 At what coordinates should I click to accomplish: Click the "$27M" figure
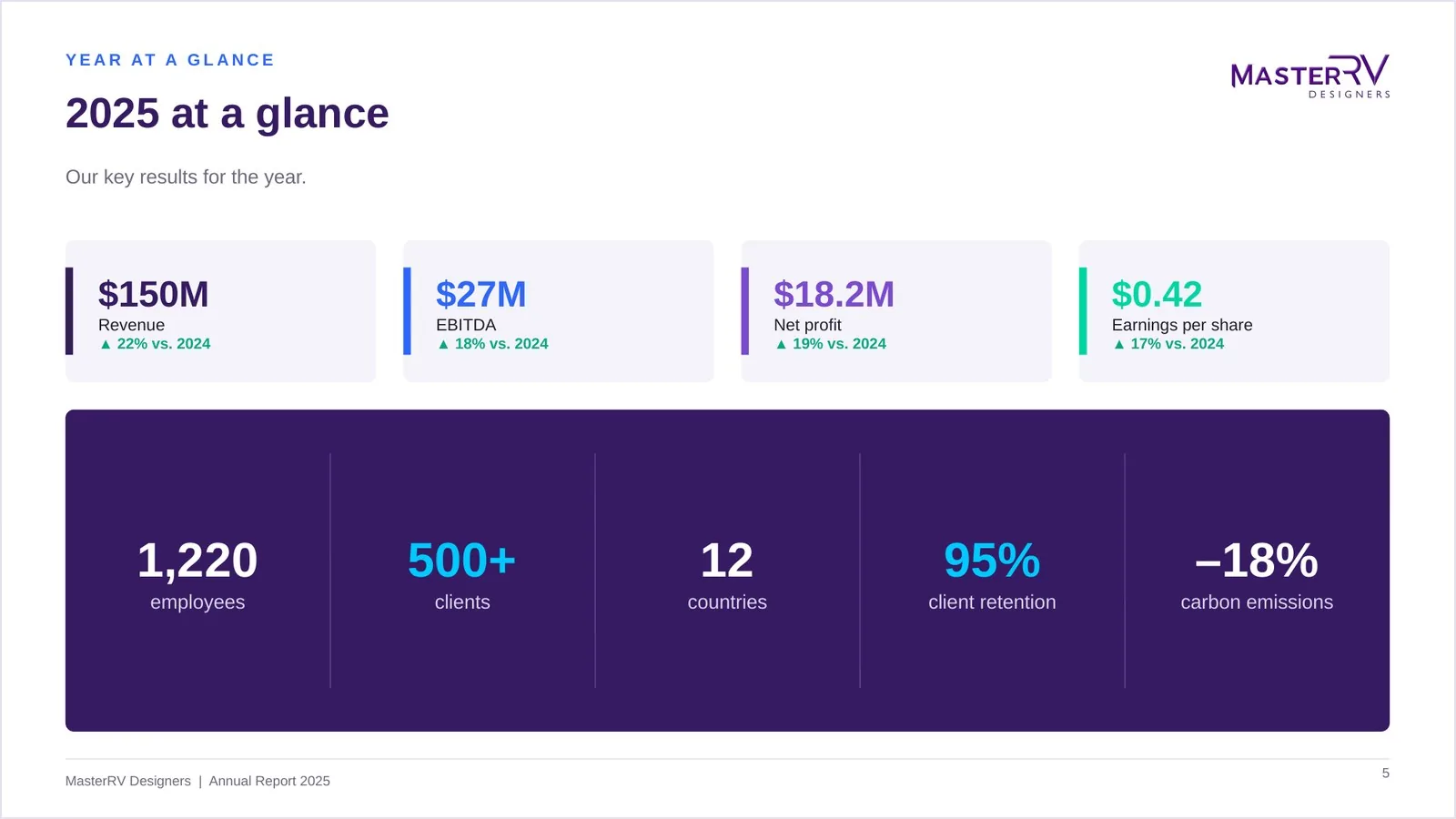[x=481, y=294]
